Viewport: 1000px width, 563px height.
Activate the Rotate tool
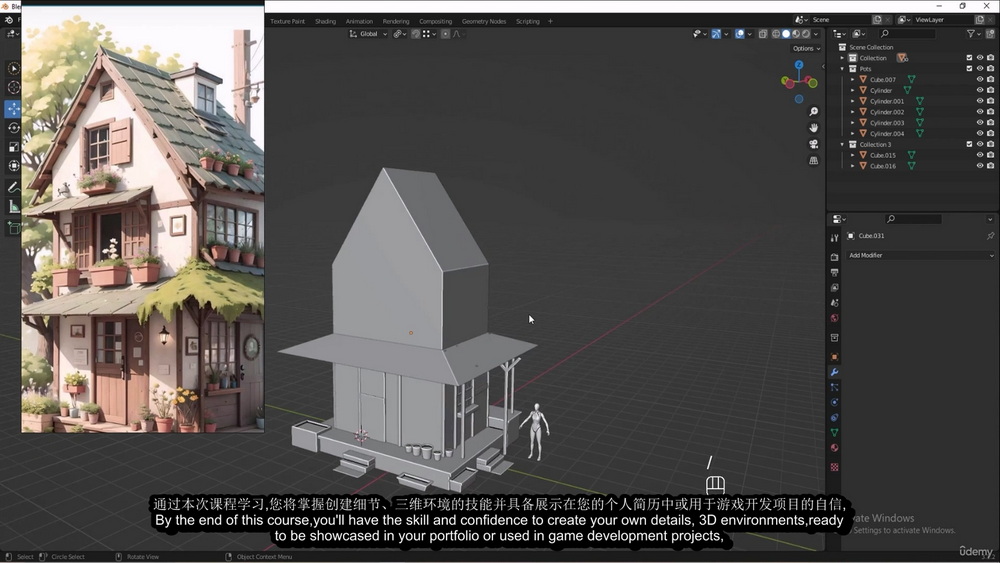click(x=13, y=128)
